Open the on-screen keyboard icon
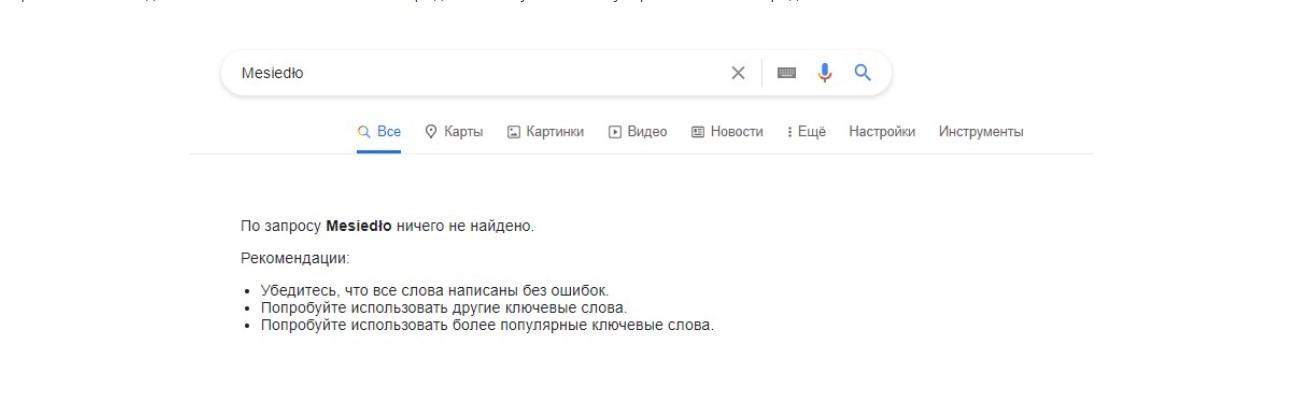 (787, 73)
